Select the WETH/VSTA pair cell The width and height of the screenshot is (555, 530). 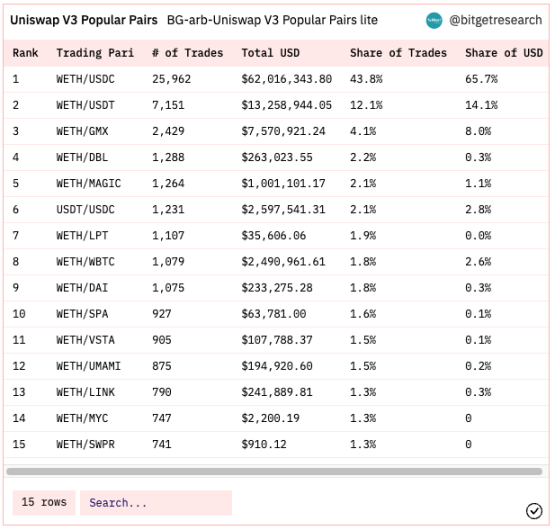click(x=86, y=340)
